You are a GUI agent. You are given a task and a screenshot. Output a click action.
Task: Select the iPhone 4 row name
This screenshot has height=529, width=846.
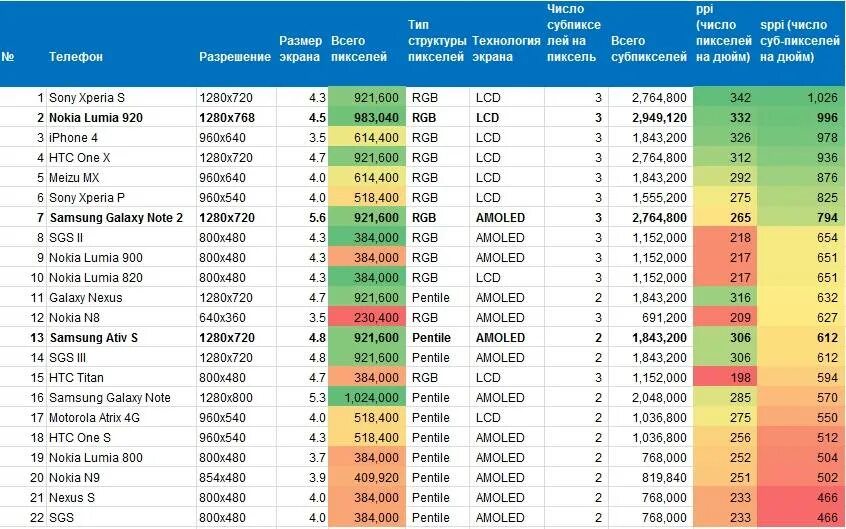121,138
